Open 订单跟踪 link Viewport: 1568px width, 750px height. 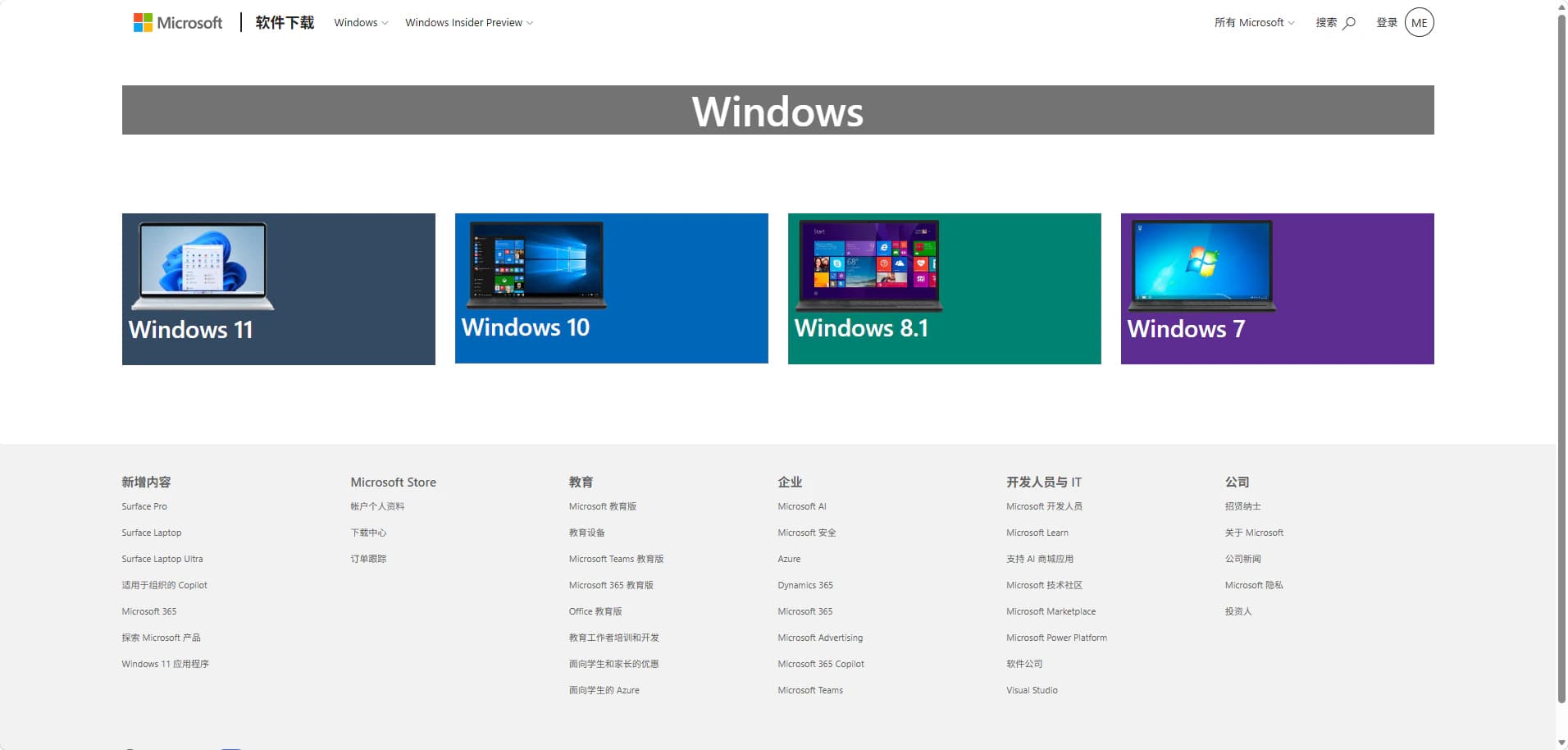(368, 559)
